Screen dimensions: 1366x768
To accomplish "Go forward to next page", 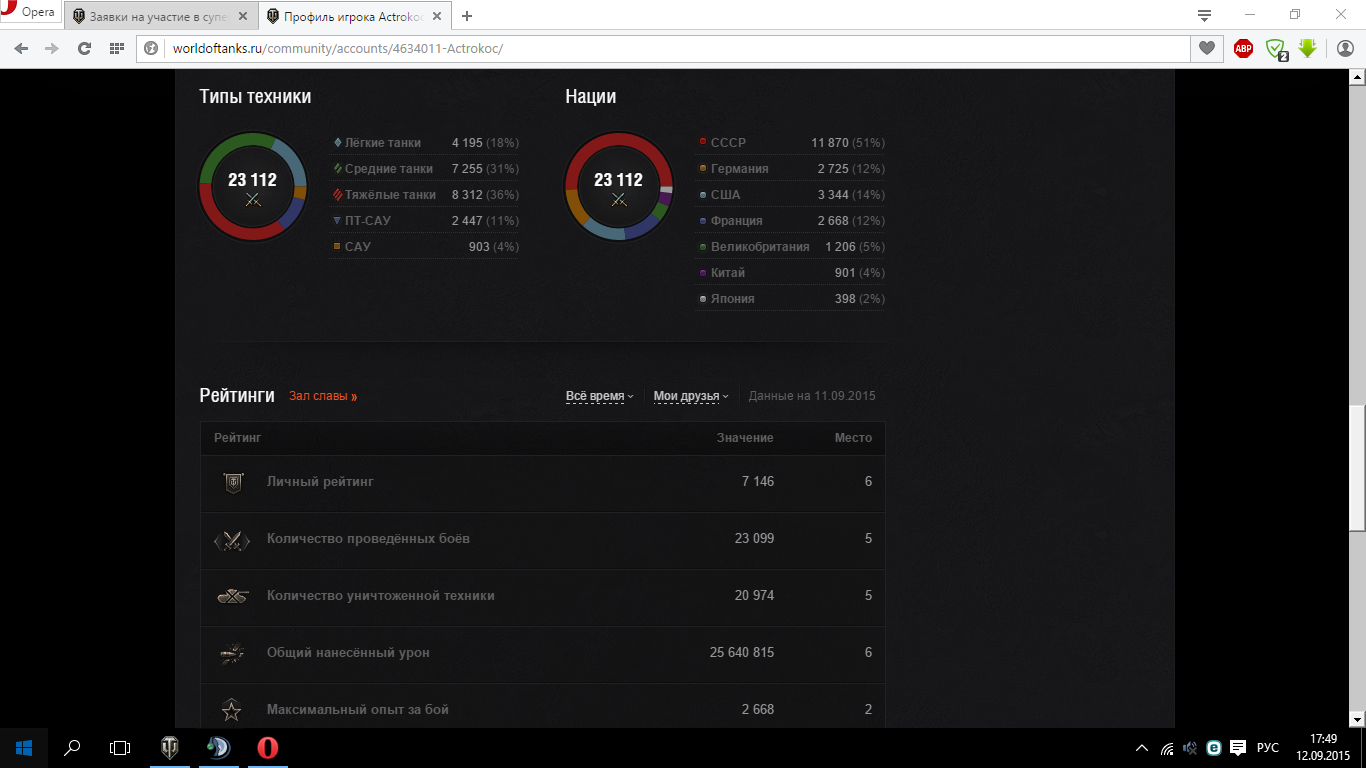I will 52,48.
